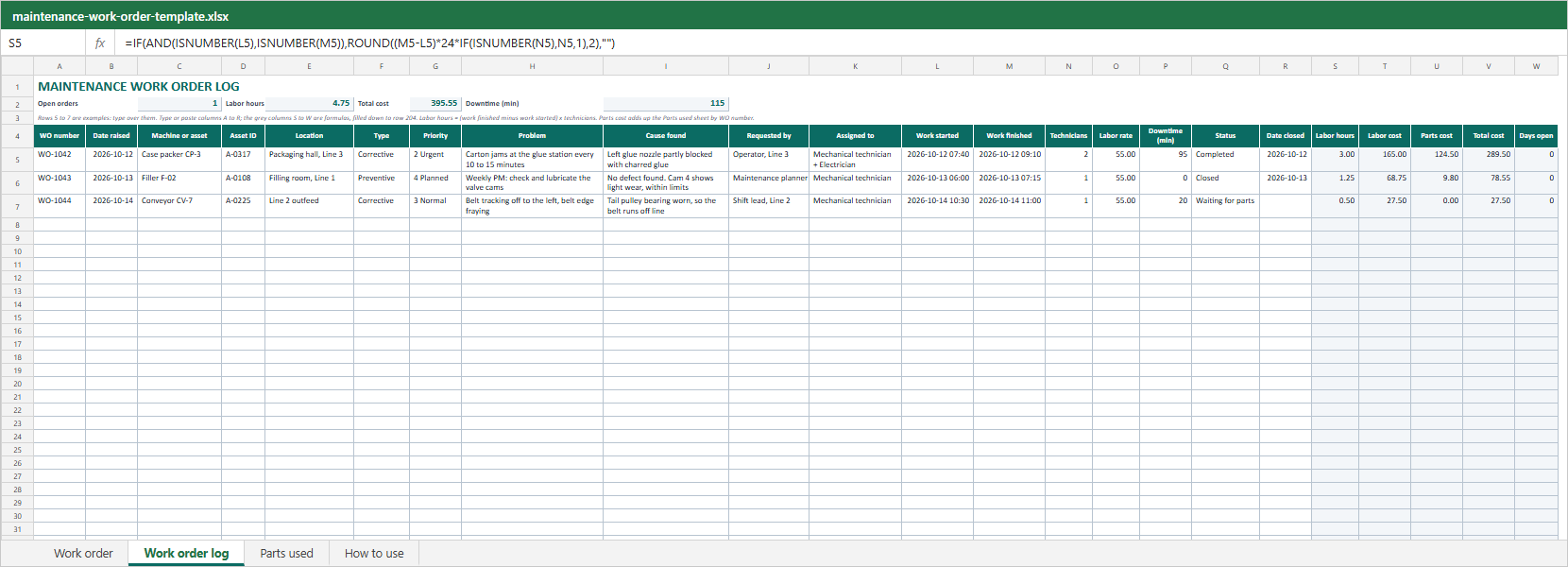Select the Carton jams problem cell
Image resolution: width=1568 pixels, height=567 pixels.
[532, 160]
